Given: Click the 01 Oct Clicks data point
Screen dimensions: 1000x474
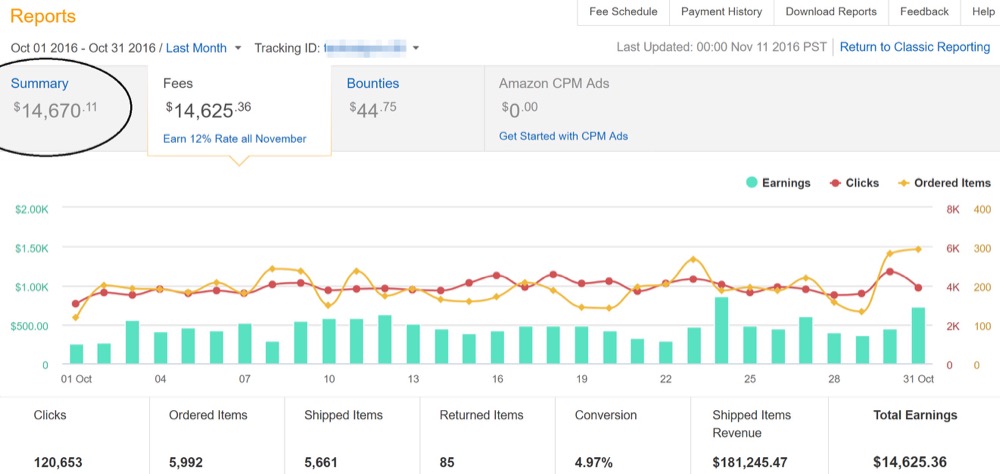Looking at the screenshot, I should click(76, 304).
